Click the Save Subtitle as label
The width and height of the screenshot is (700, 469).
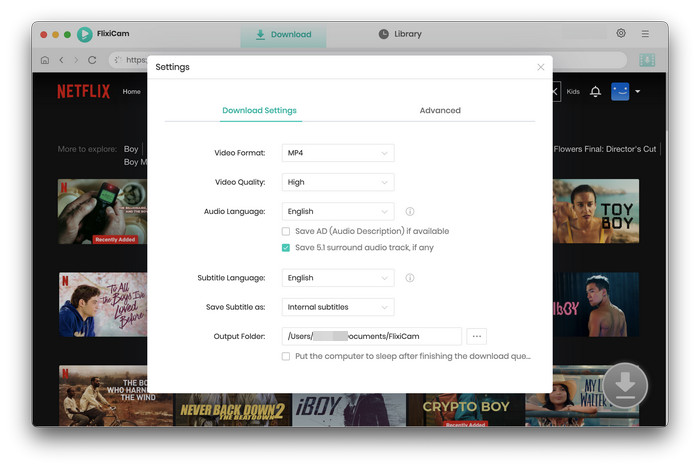pyautogui.click(x=235, y=307)
